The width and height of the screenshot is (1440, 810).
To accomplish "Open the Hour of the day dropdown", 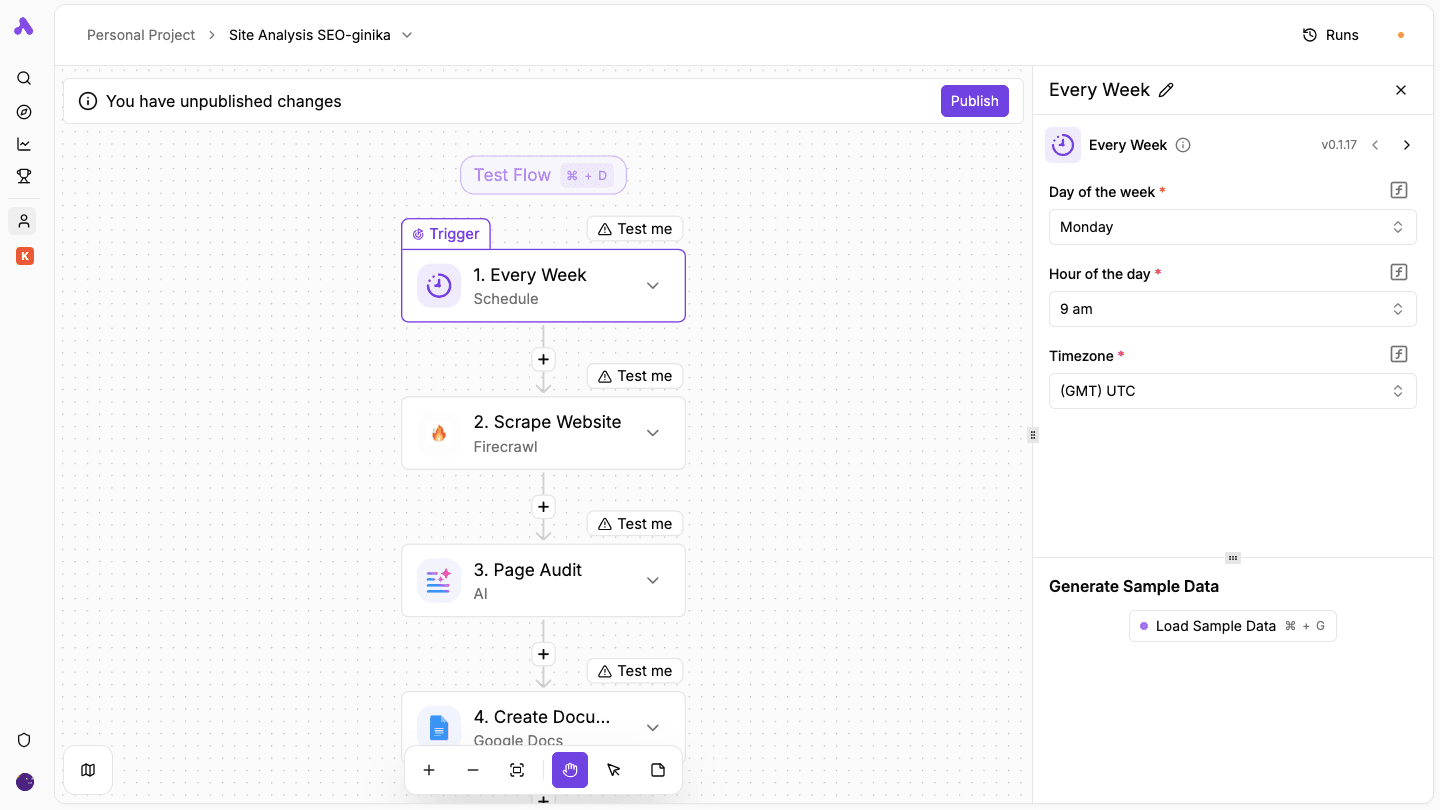I will click(x=1232, y=309).
